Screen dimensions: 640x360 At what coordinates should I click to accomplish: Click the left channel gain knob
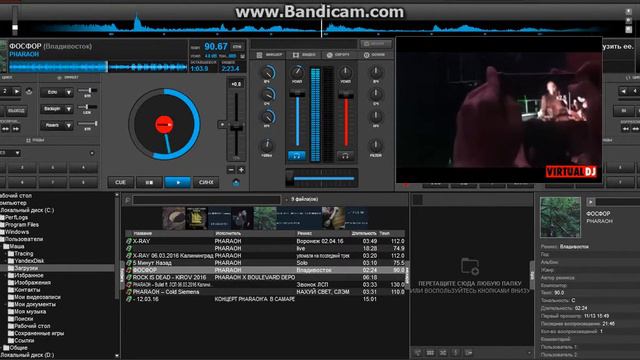[297, 73]
